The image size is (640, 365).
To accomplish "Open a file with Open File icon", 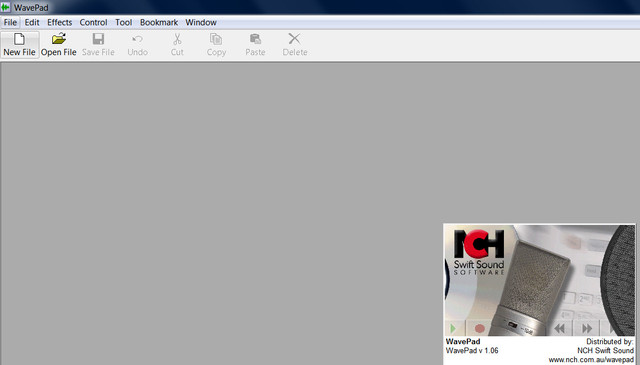I will tap(59, 39).
